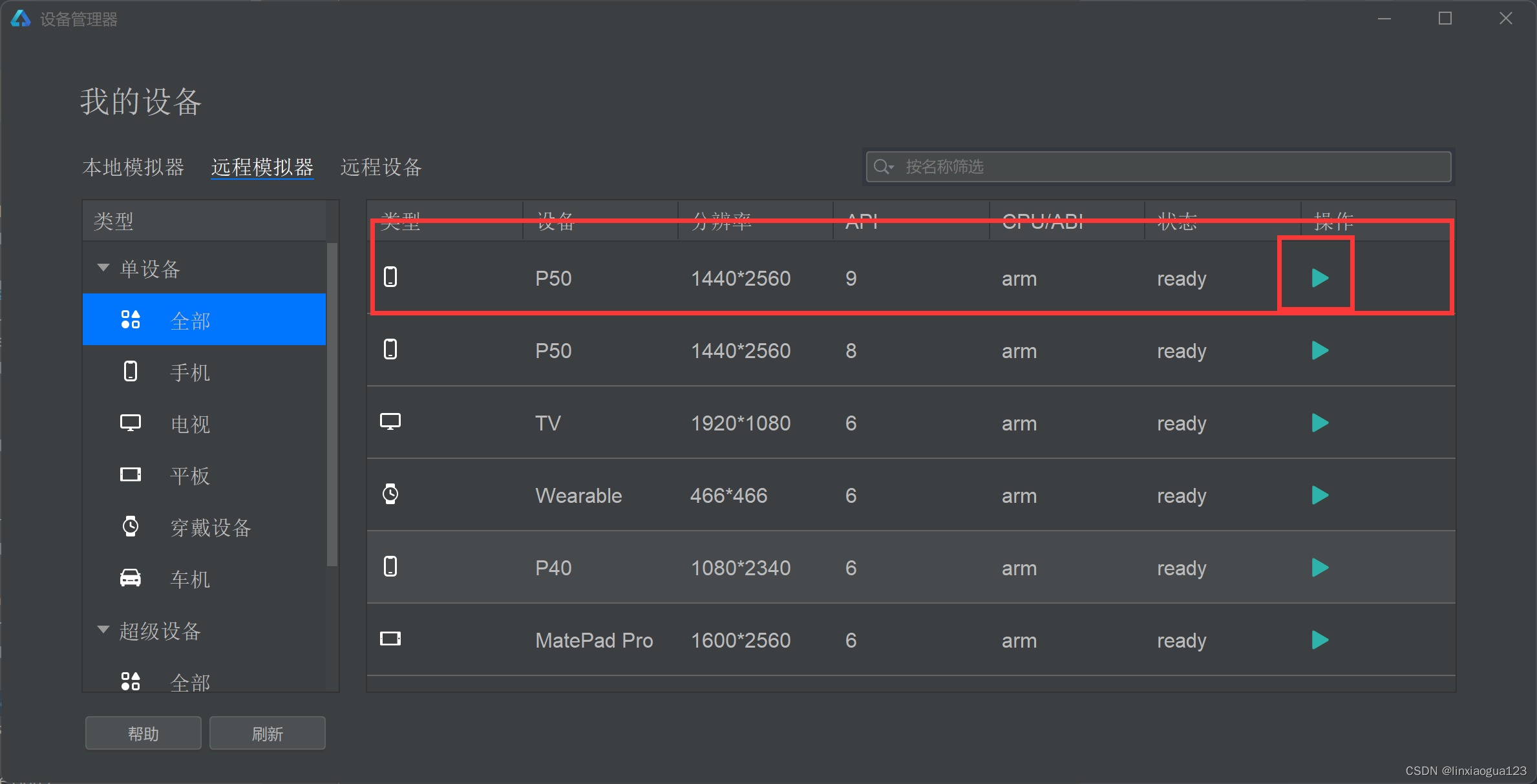The image size is (1537, 784).
Task: Click the DevEco logo in title bar
Action: click(21, 19)
